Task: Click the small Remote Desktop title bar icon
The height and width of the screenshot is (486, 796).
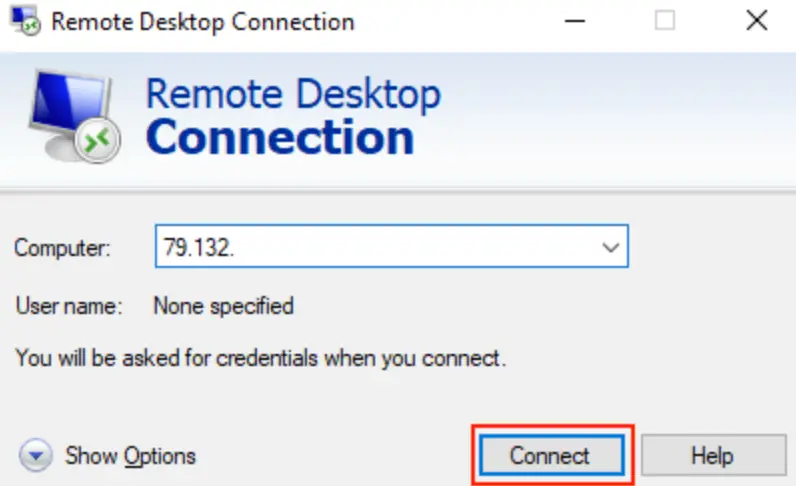Action: pyautogui.click(x=25, y=21)
